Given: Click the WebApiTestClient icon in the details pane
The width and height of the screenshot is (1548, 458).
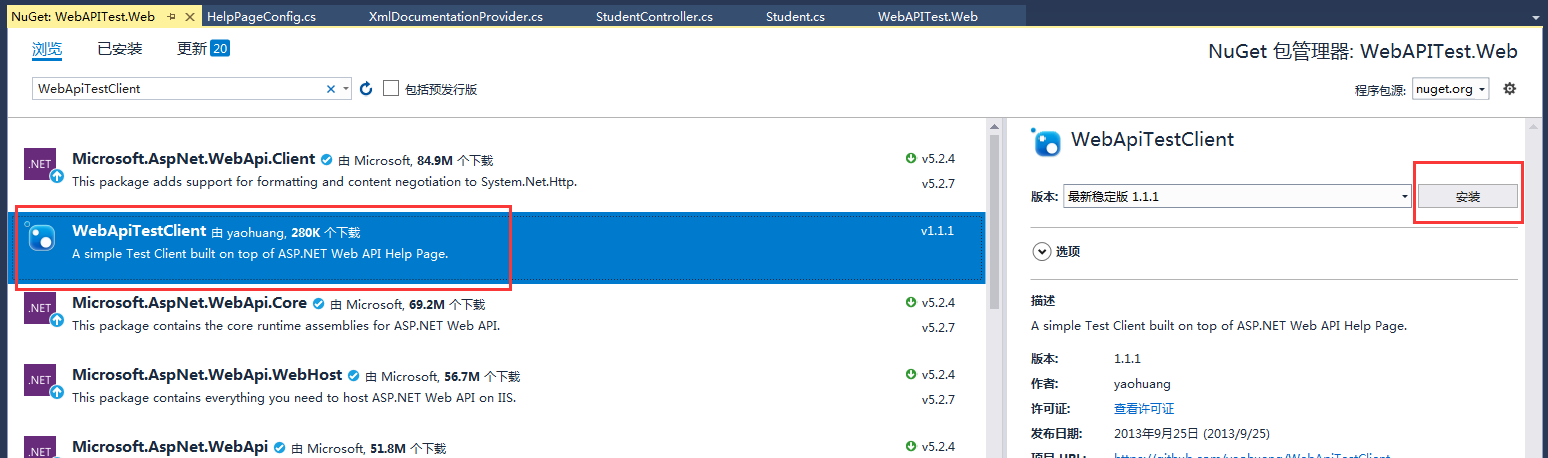Looking at the screenshot, I should click(x=1047, y=143).
